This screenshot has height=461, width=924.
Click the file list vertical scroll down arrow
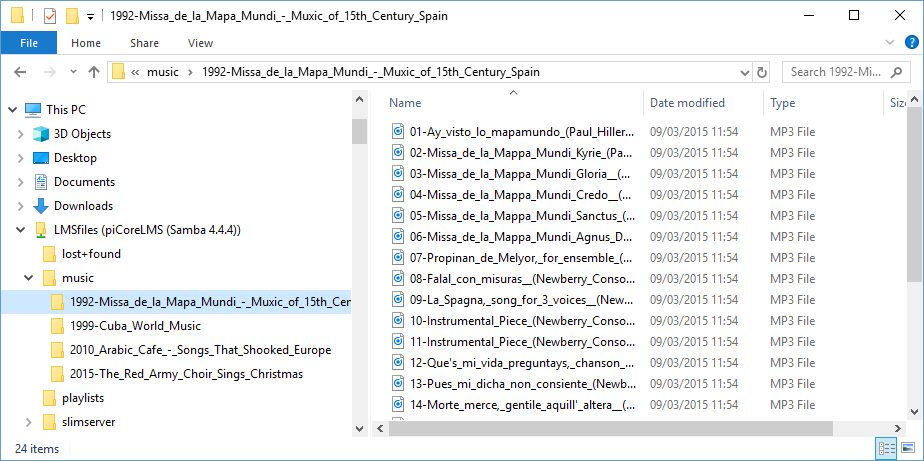[914, 411]
